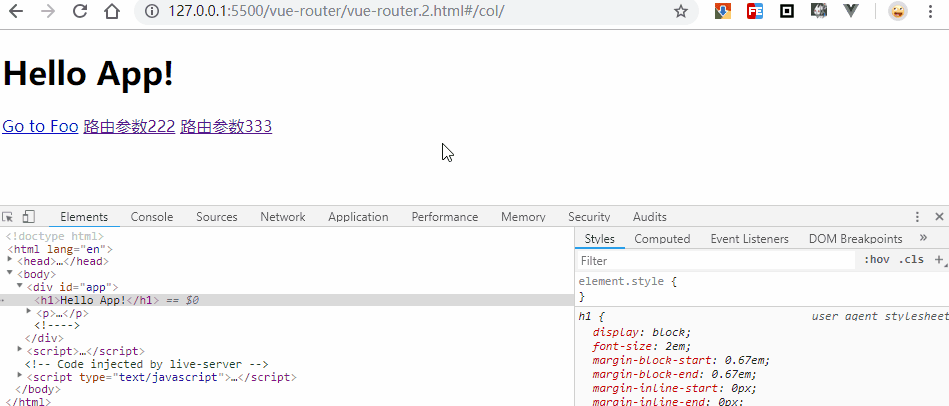Open the download extension icon with the green arrow
This screenshot has height=406, width=949.
(723, 11)
